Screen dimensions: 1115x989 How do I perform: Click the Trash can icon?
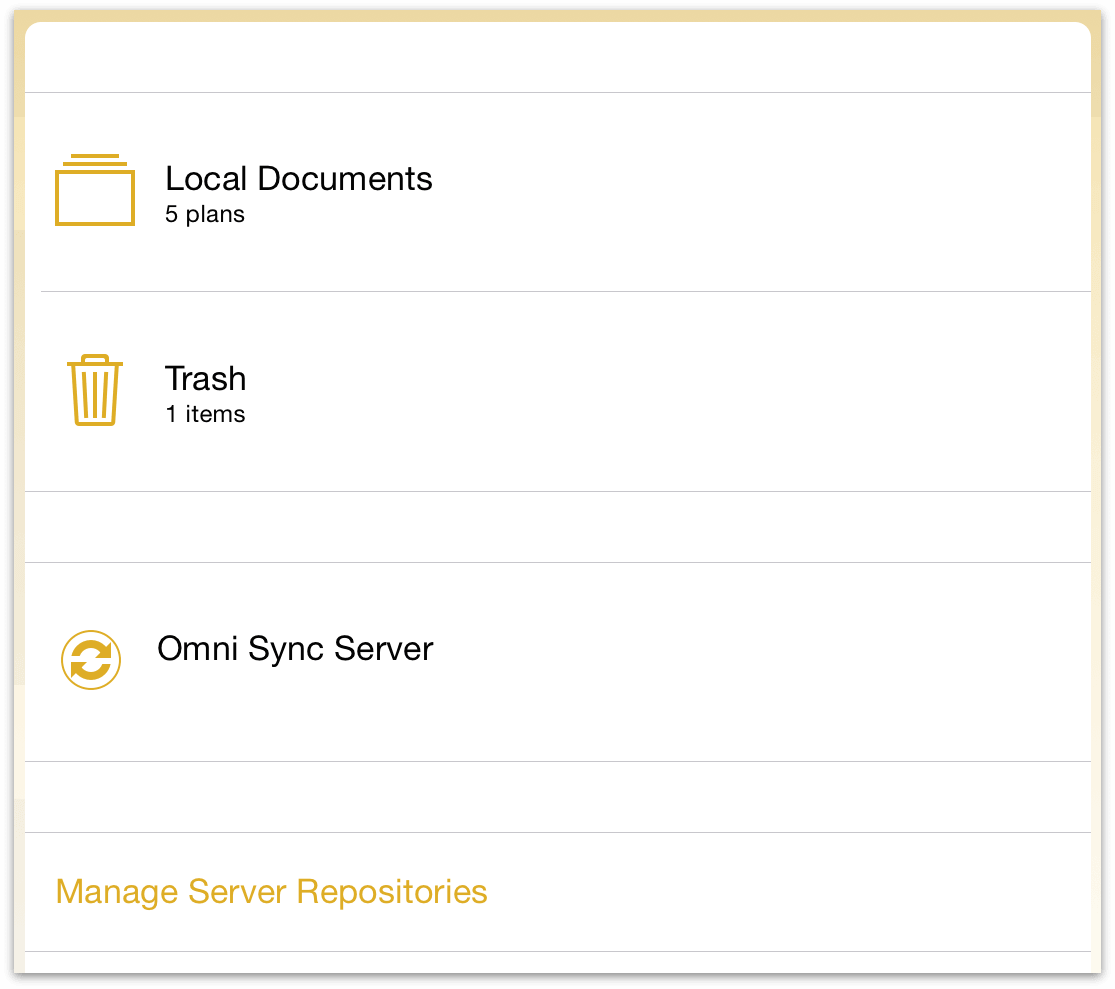coord(95,390)
